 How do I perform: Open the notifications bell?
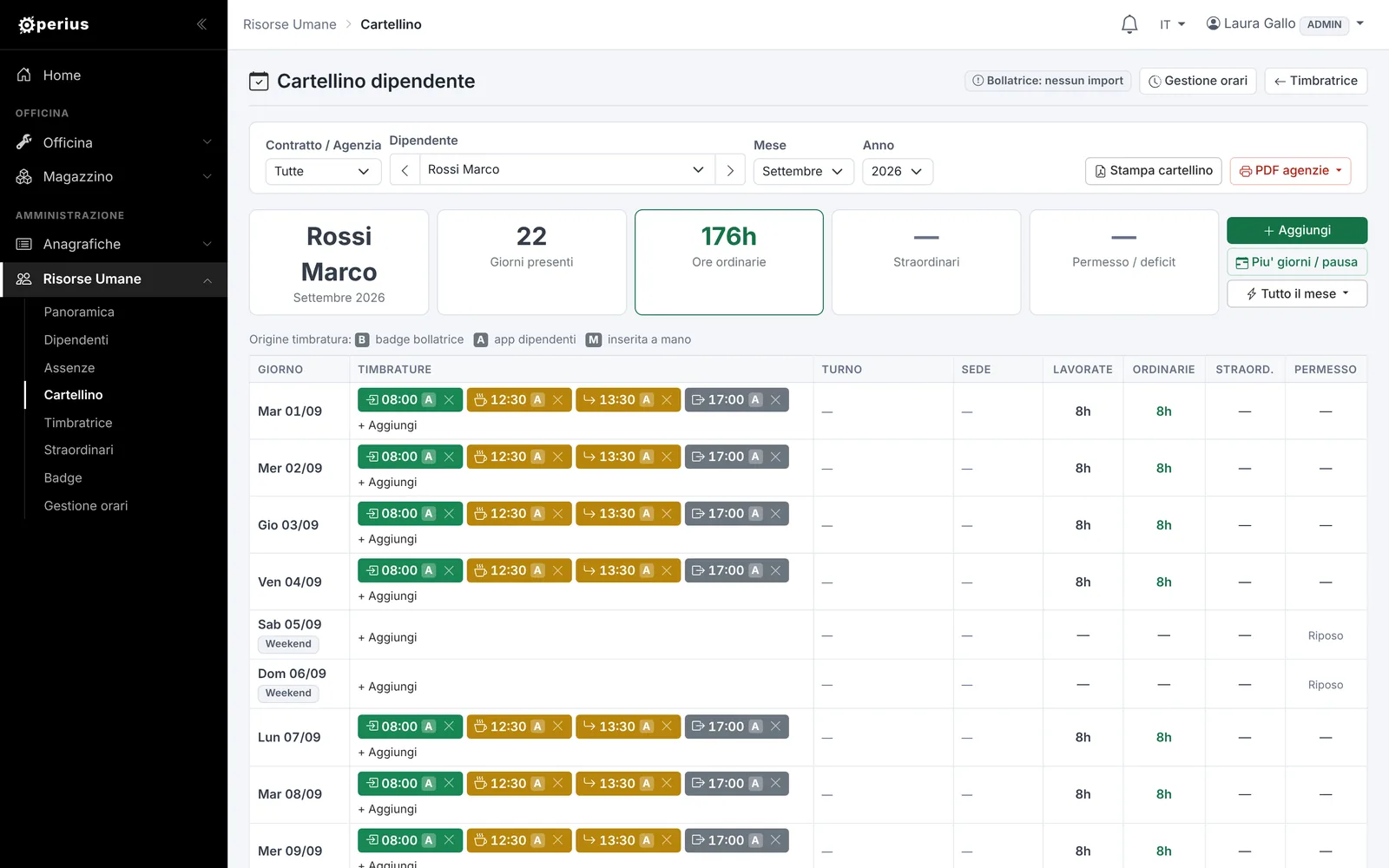tap(1129, 24)
